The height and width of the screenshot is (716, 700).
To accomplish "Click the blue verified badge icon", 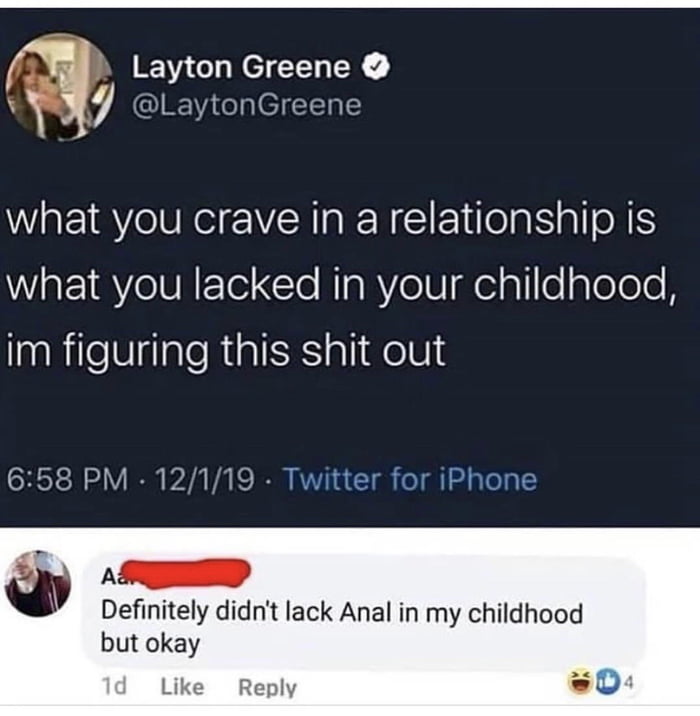I will 376,67.
